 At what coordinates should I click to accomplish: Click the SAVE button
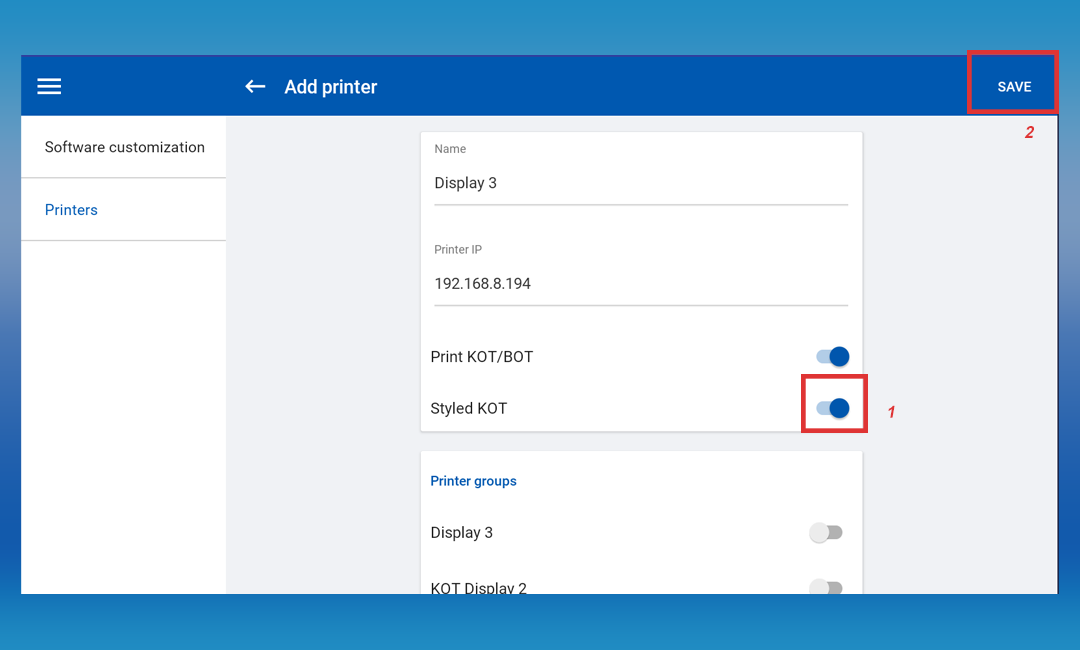click(x=1013, y=87)
